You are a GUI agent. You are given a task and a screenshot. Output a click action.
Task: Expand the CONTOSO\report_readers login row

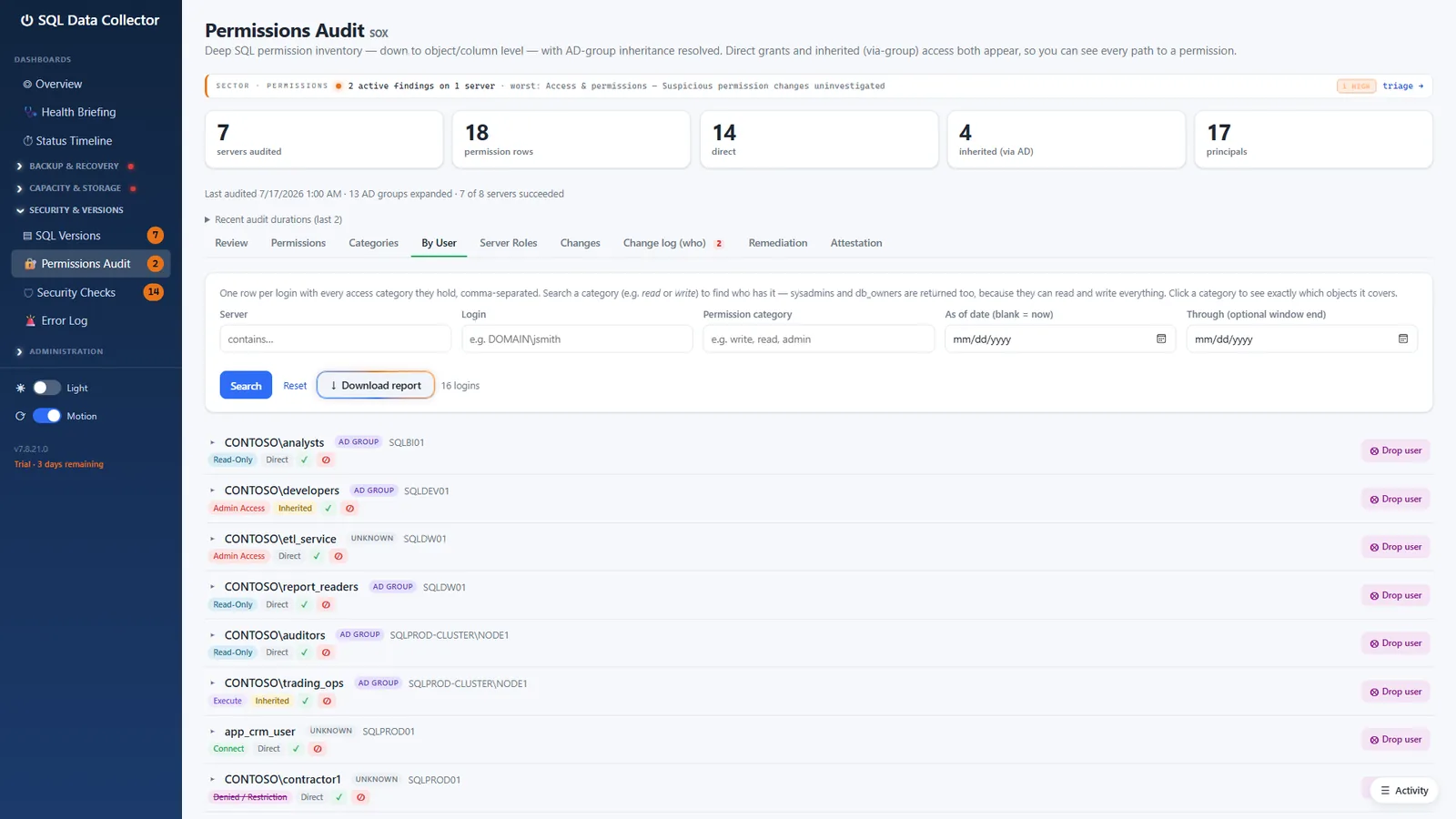(x=212, y=587)
